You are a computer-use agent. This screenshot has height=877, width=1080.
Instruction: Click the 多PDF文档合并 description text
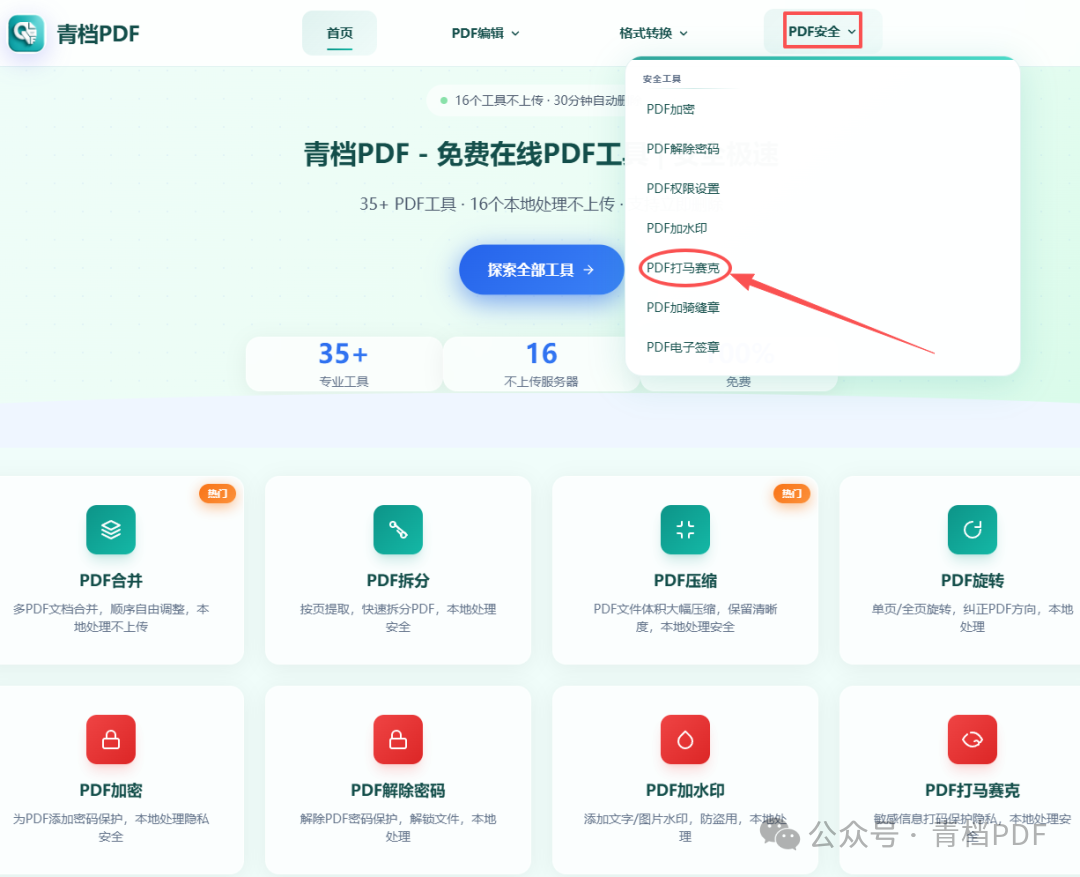pos(111,618)
